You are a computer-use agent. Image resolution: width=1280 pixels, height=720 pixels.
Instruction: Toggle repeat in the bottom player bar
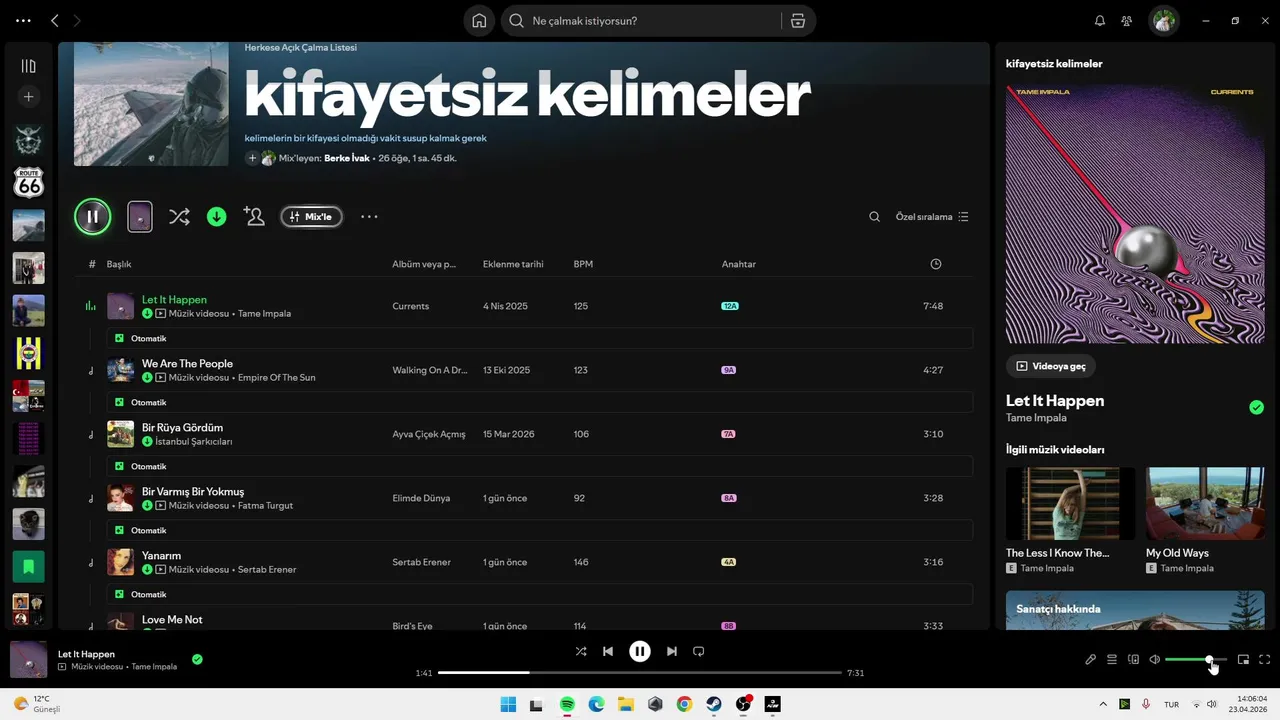[699, 651]
